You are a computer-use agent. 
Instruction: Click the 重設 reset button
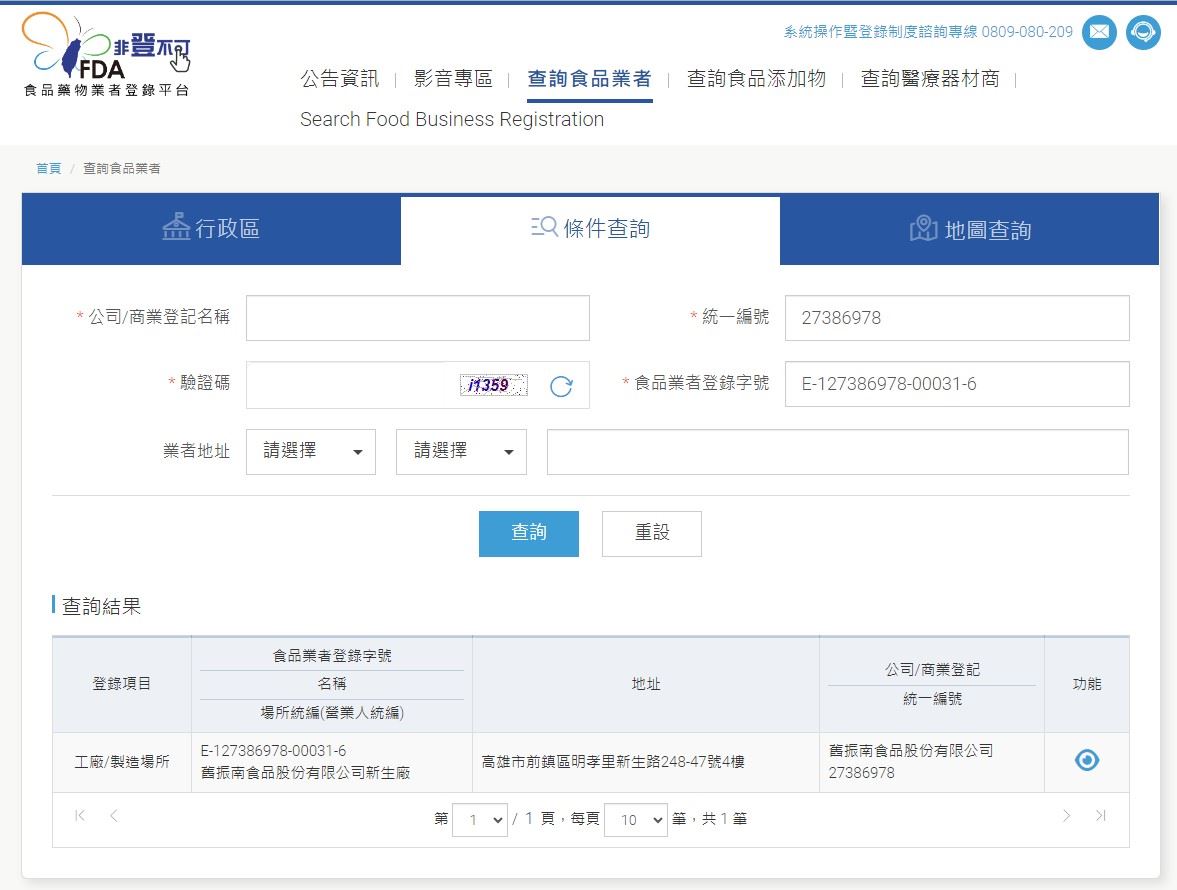click(x=651, y=533)
